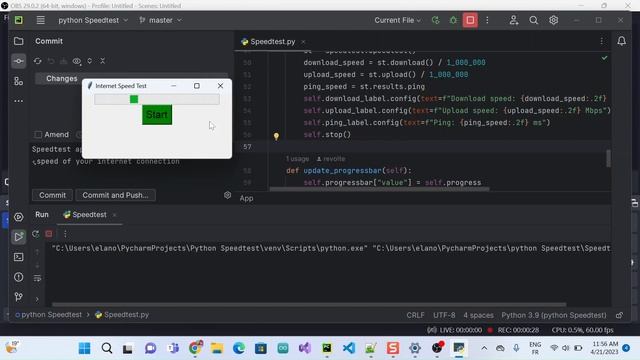640x360 pixels.
Task: Open commit options gear icon
Action: (227, 195)
